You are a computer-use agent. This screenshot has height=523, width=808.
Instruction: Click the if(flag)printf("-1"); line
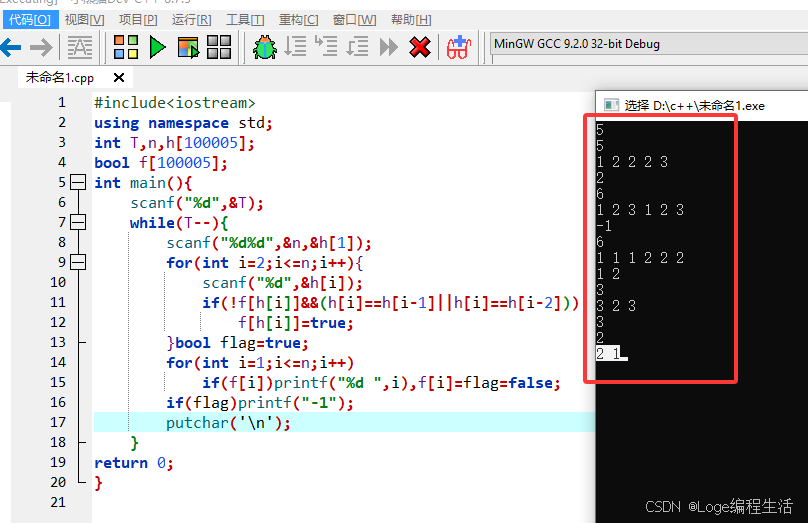coord(260,403)
